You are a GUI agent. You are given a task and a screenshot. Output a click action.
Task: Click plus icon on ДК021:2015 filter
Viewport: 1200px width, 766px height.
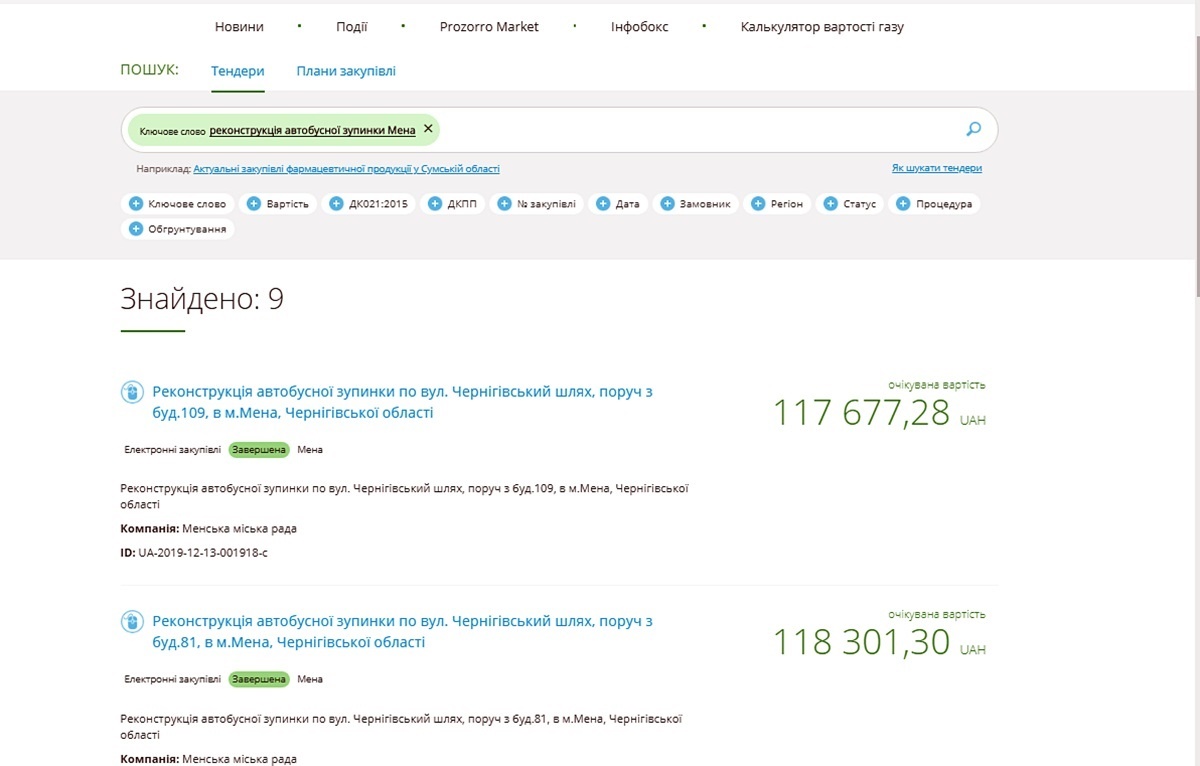click(337, 204)
